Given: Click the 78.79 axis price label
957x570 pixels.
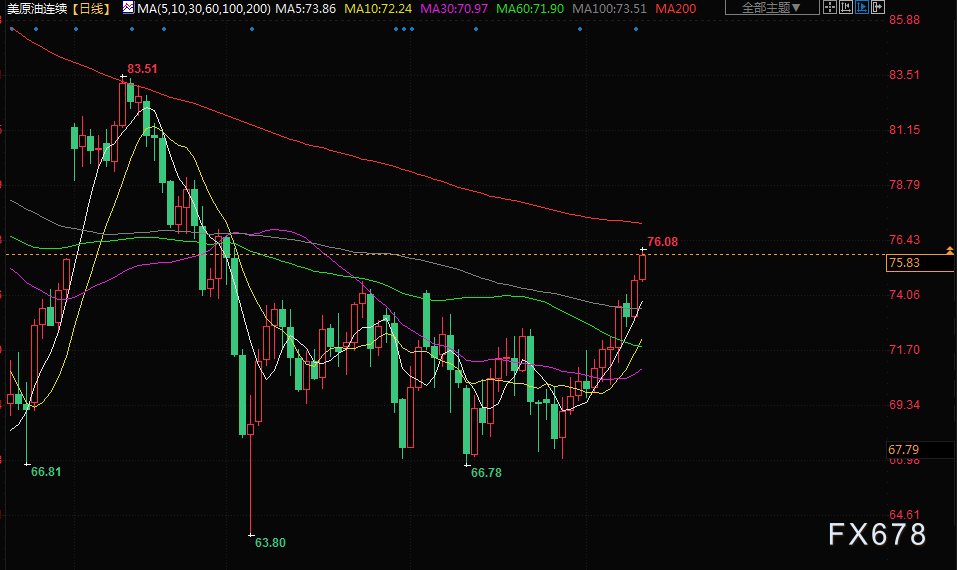Looking at the screenshot, I should (x=905, y=185).
